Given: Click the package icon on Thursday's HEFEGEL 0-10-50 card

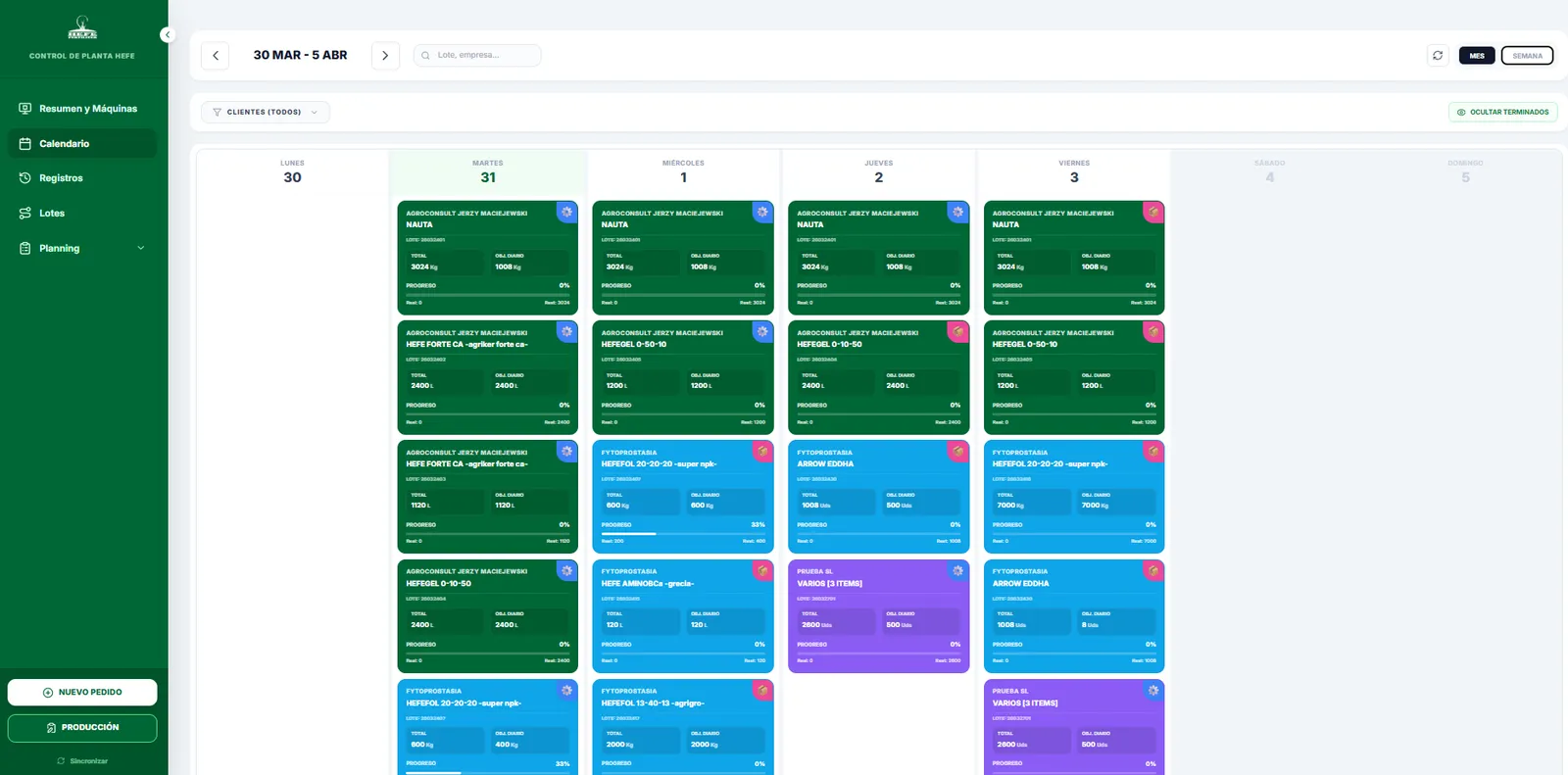Looking at the screenshot, I should pos(957,331).
